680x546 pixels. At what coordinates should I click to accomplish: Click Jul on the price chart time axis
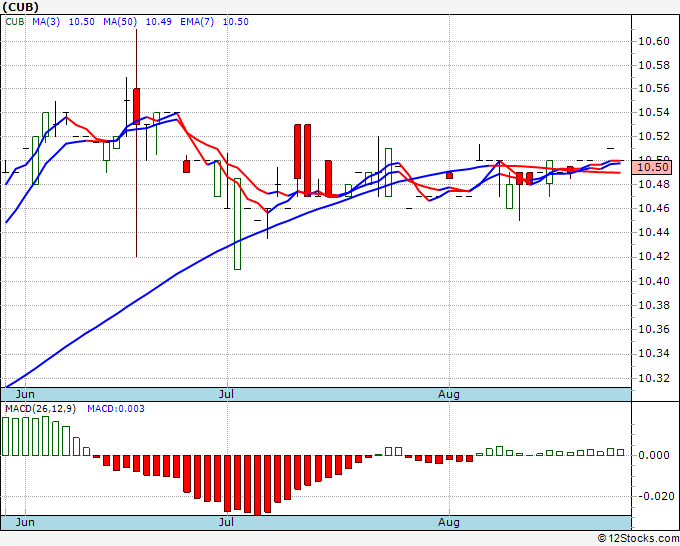[x=226, y=394]
